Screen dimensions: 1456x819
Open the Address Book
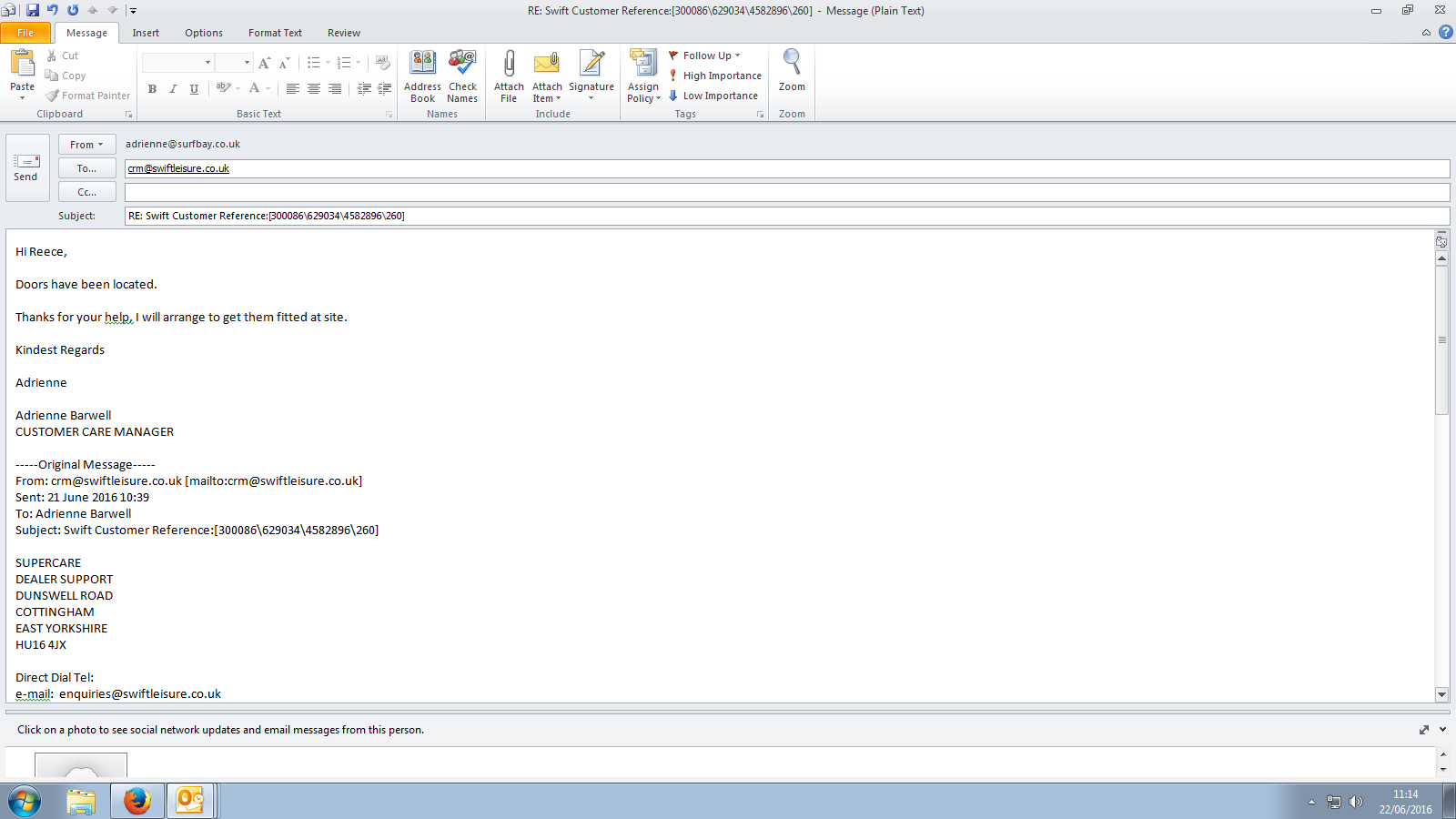click(x=422, y=76)
